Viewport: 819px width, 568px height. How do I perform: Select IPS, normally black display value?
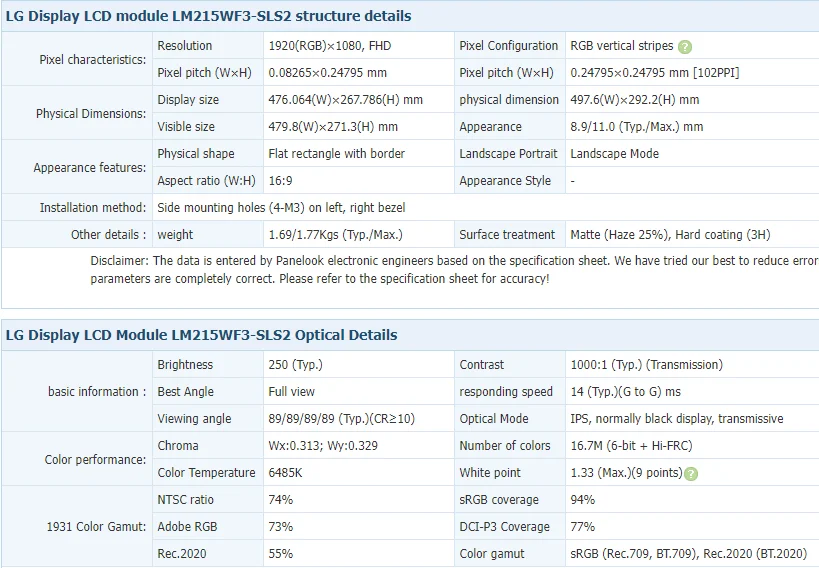pos(676,419)
